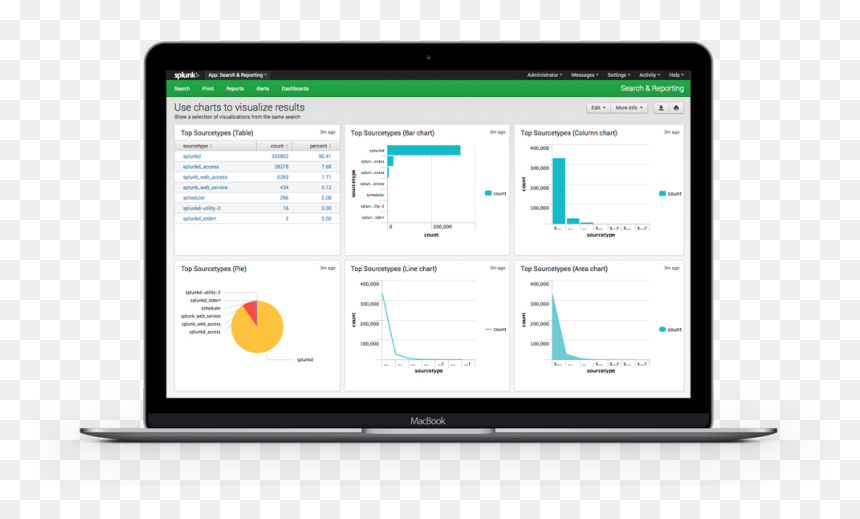Open the Edit dropdown button
This screenshot has width=860, height=519.
[598, 108]
